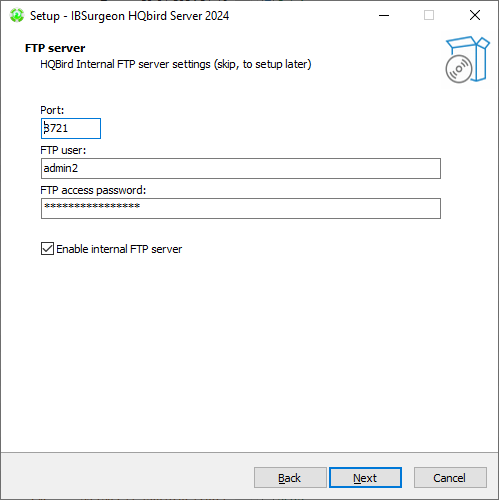499x500 pixels.
Task: Click the HQbird setup icon in title bar
Action: (16, 16)
